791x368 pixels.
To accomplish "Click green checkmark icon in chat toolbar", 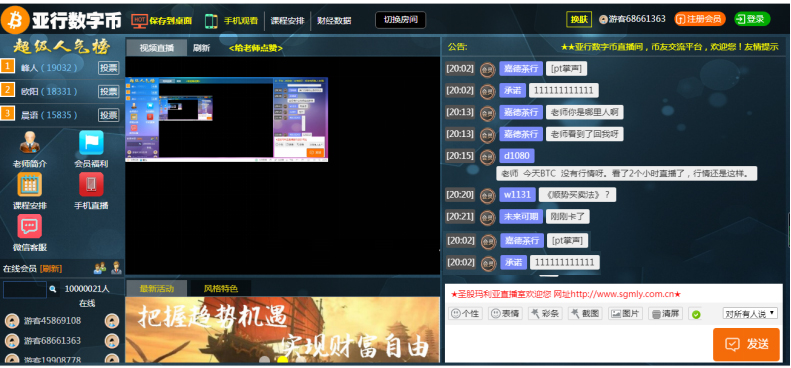I will [696, 314].
